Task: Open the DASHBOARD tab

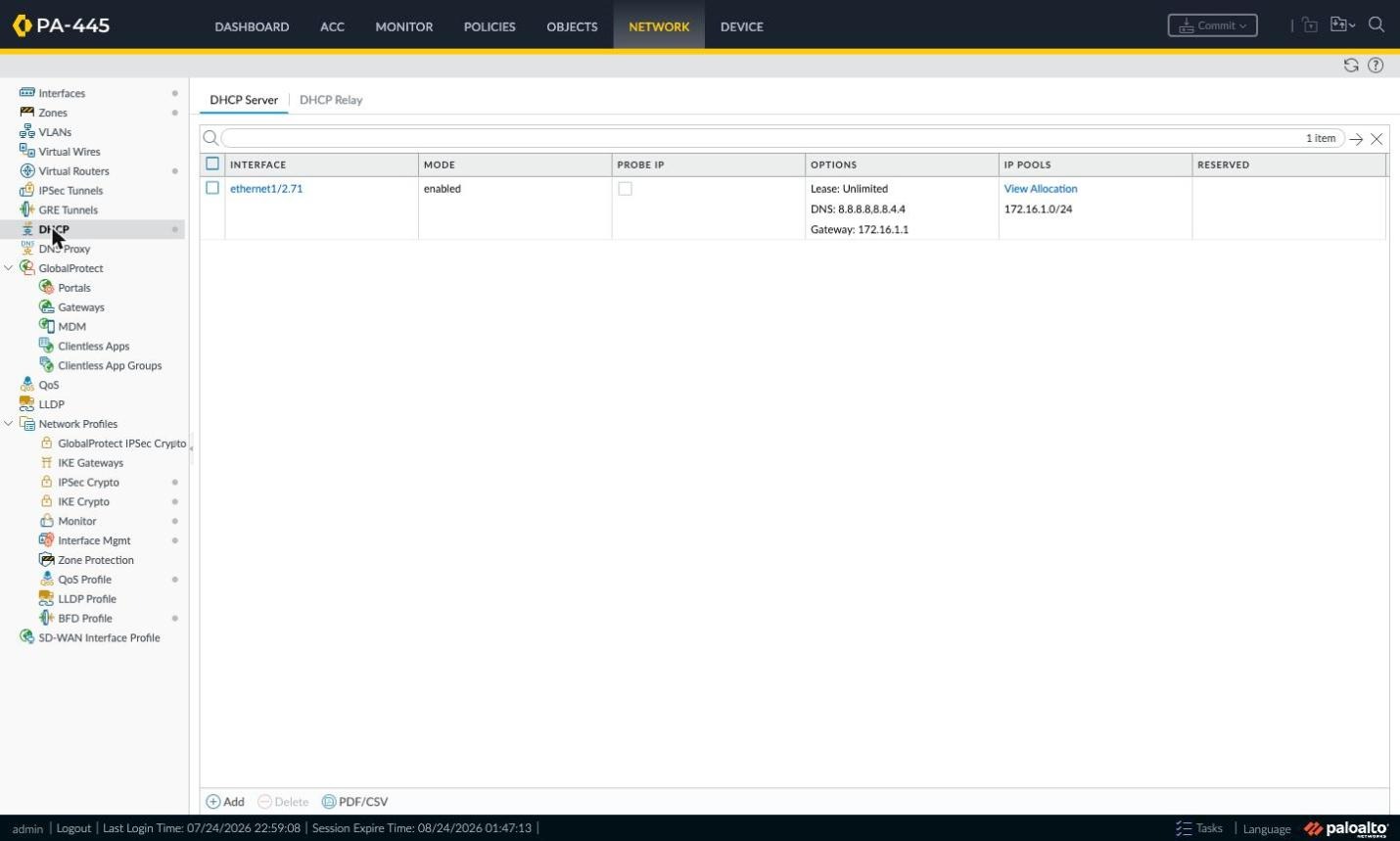Action: [252, 26]
